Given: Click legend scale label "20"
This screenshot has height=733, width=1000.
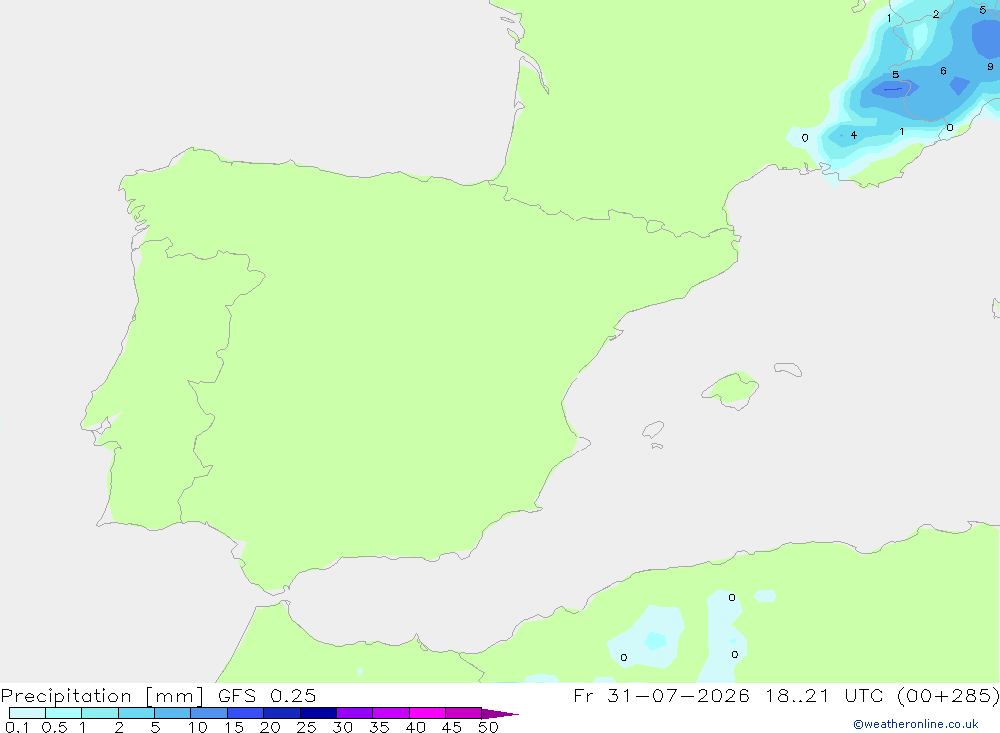Looking at the screenshot, I should tap(270, 727).
